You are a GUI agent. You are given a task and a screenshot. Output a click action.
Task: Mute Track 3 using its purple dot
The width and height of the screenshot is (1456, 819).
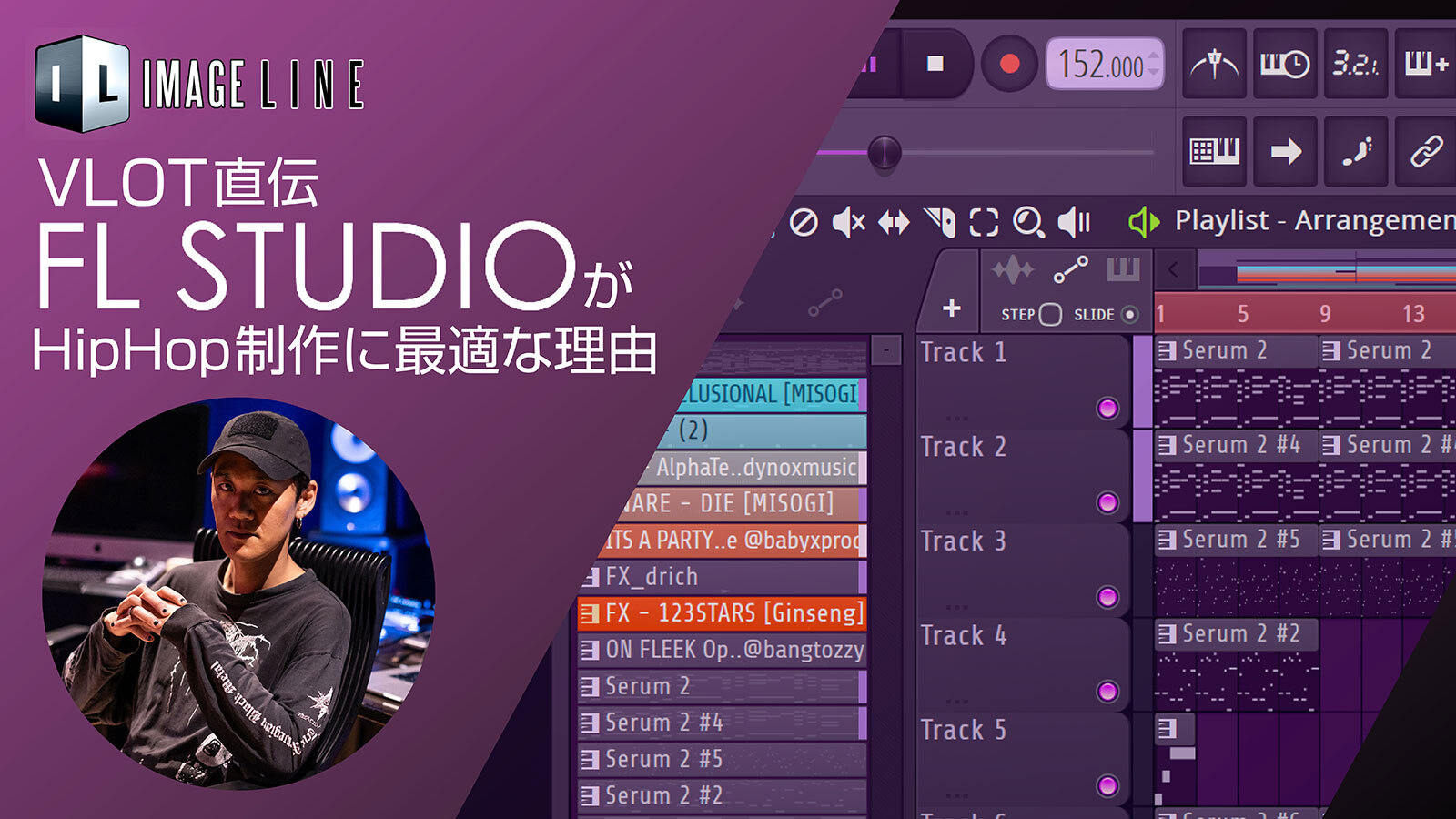click(x=1107, y=597)
